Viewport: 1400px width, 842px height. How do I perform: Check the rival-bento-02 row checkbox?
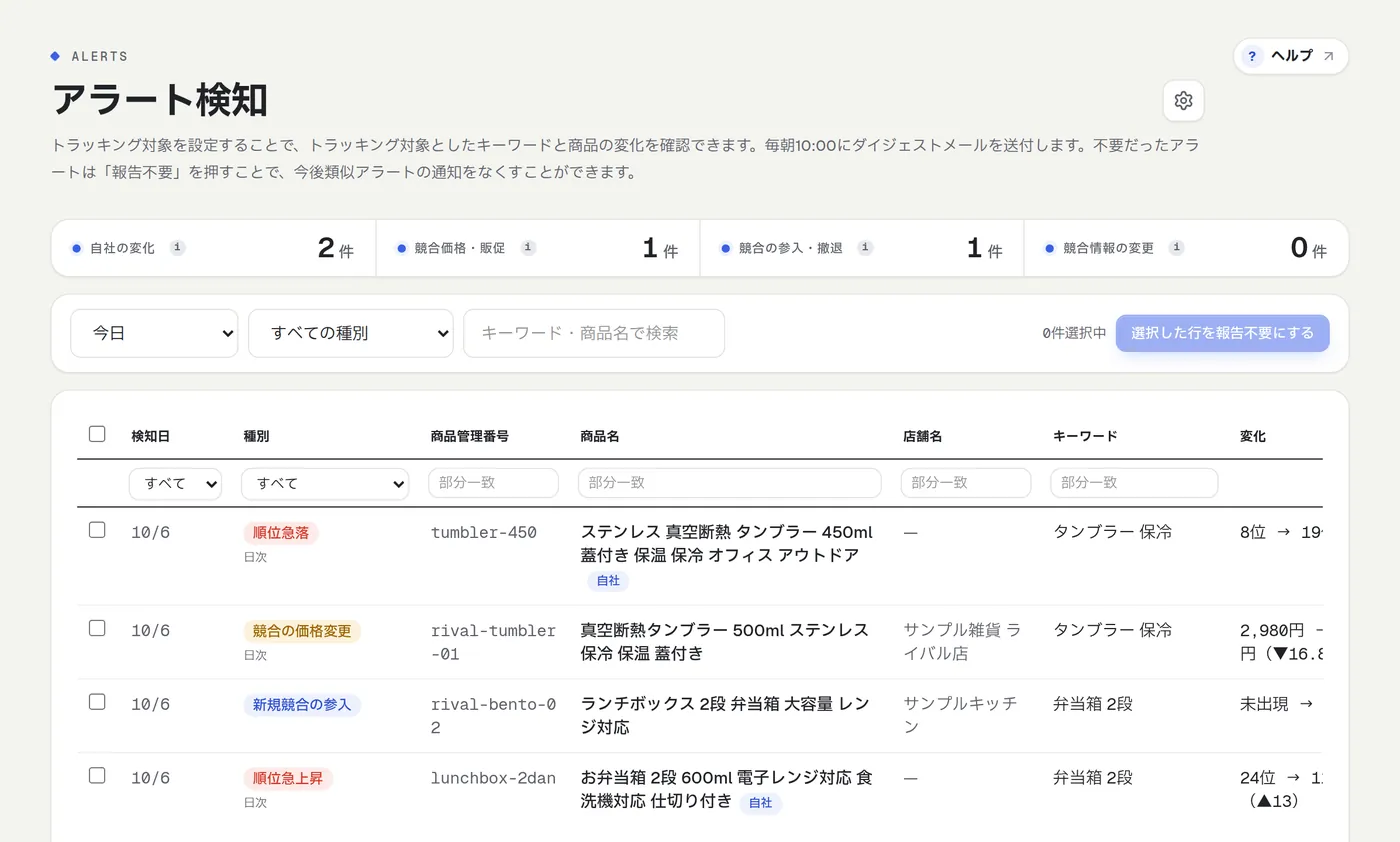pyautogui.click(x=97, y=702)
